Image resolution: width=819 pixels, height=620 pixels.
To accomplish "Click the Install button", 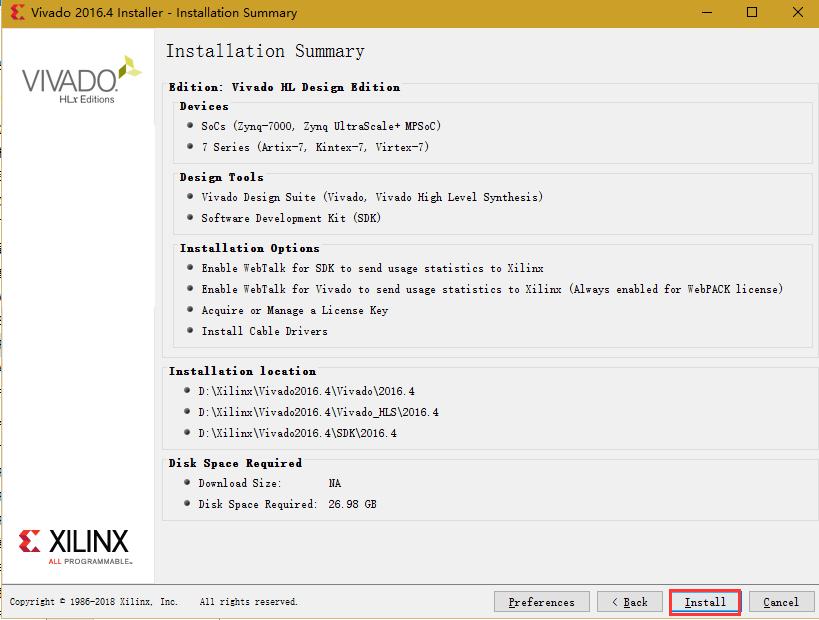I will pyautogui.click(x=705, y=602).
